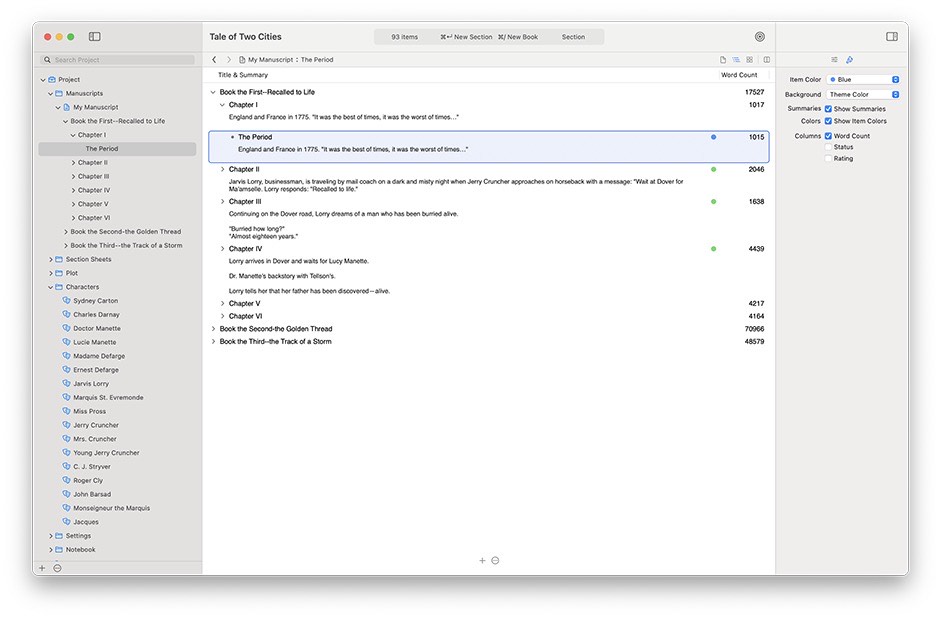
Task: Open inspector paintbrush style tab icon
Action: [849, 59]
